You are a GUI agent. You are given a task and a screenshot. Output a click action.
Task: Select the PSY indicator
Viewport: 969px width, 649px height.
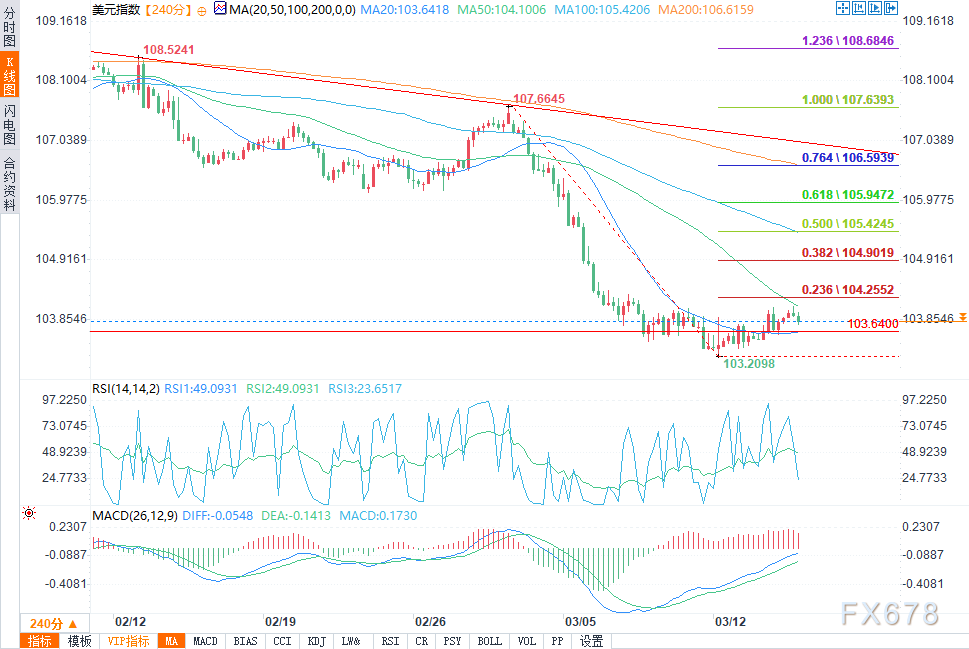tap(452, 641)
